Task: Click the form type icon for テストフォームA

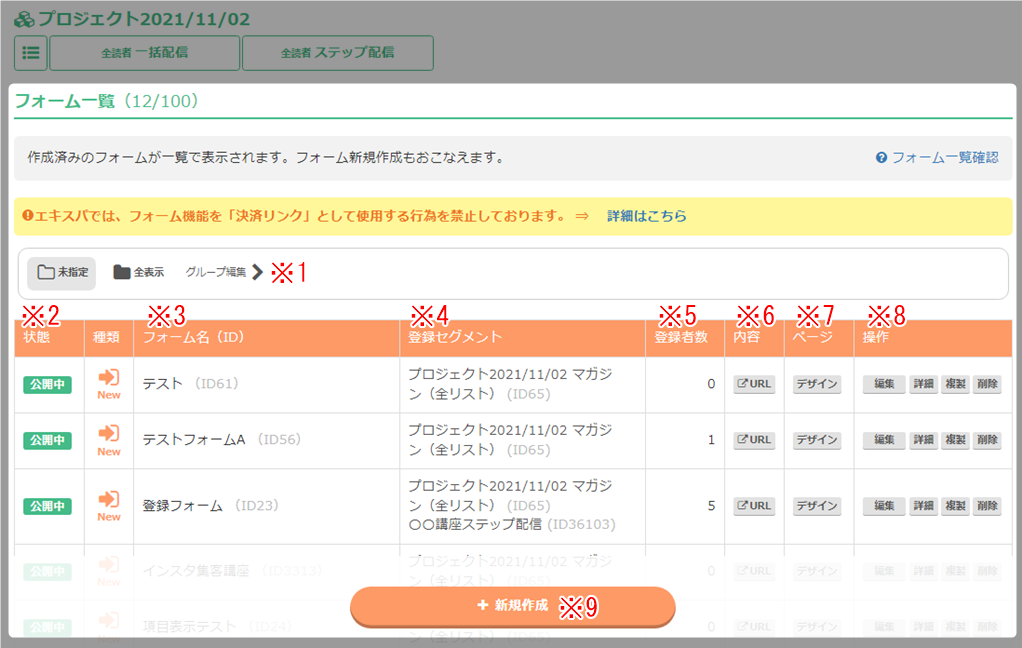Action: (109, 434)
